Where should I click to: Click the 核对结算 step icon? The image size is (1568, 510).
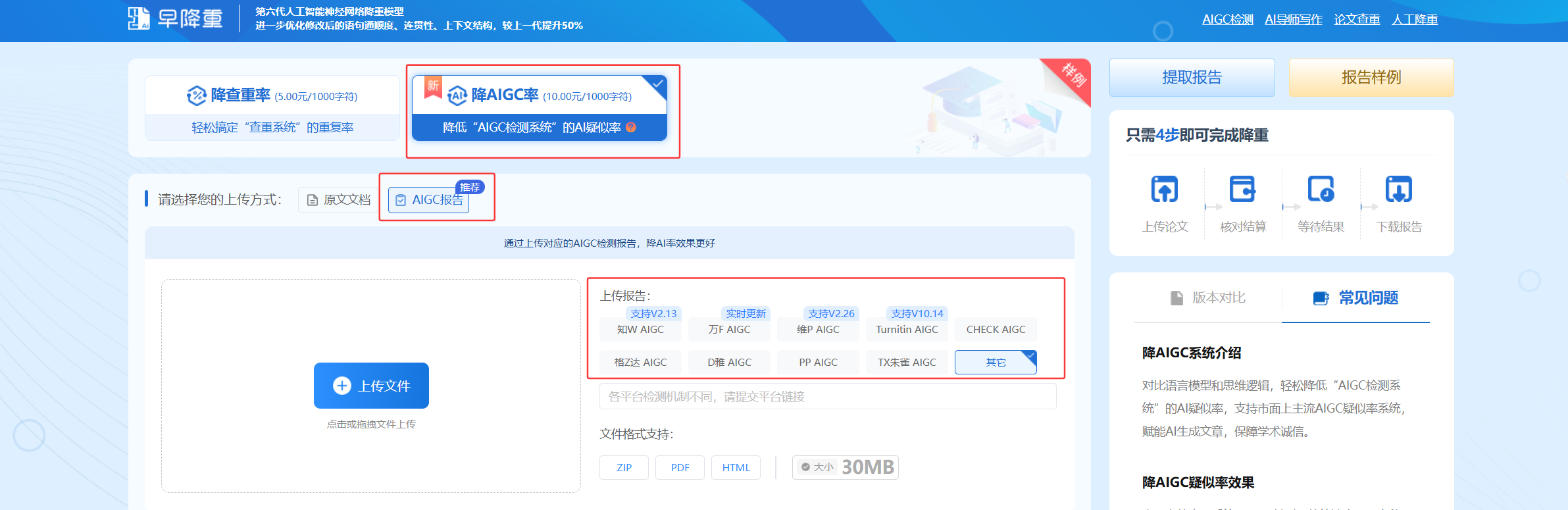coord(1243,190)
